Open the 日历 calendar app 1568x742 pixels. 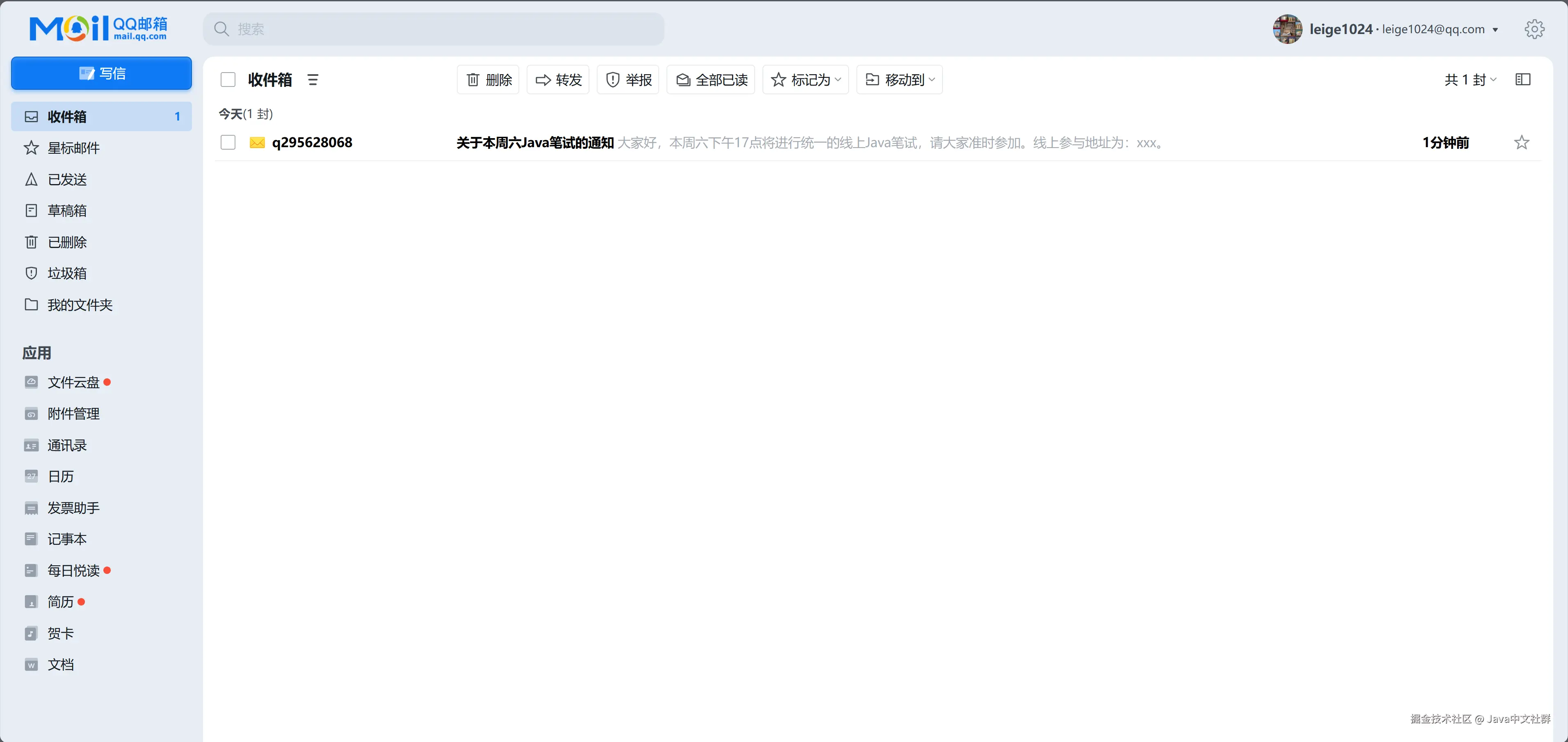(60, 476)
